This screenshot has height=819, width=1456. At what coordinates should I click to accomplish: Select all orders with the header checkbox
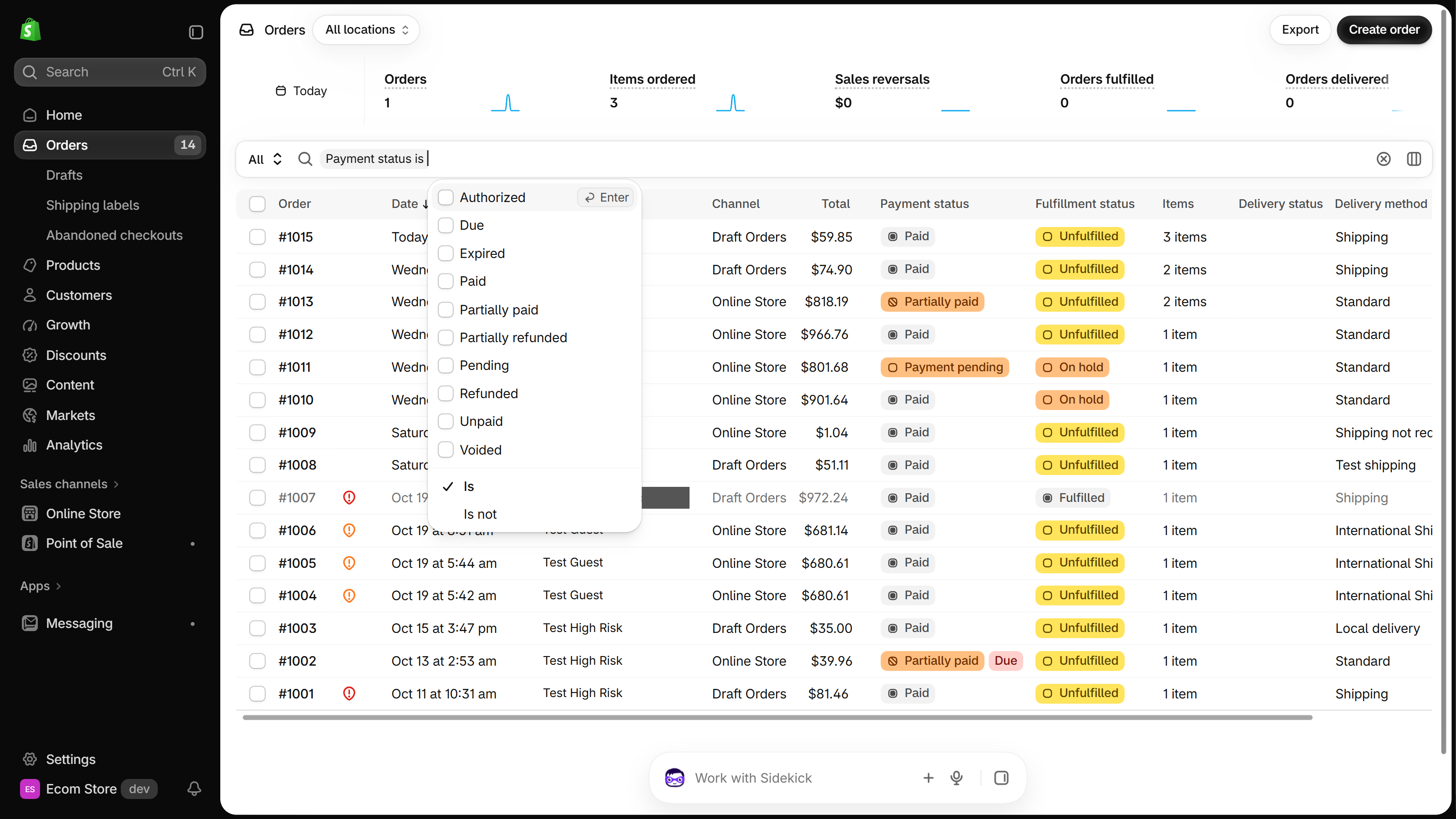[x=257, y=203]
